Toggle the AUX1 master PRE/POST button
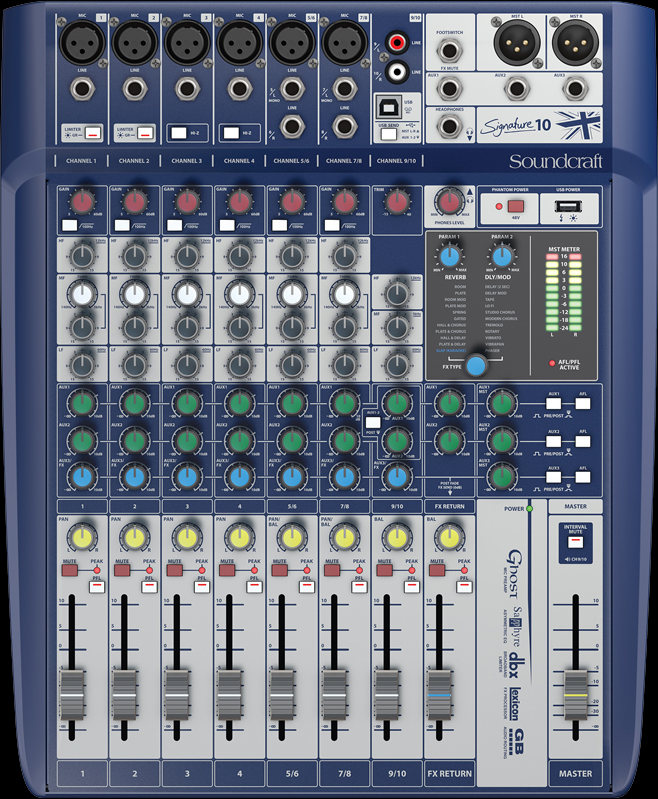The height and width of the screenshot is (799, 658). (554, 404)
